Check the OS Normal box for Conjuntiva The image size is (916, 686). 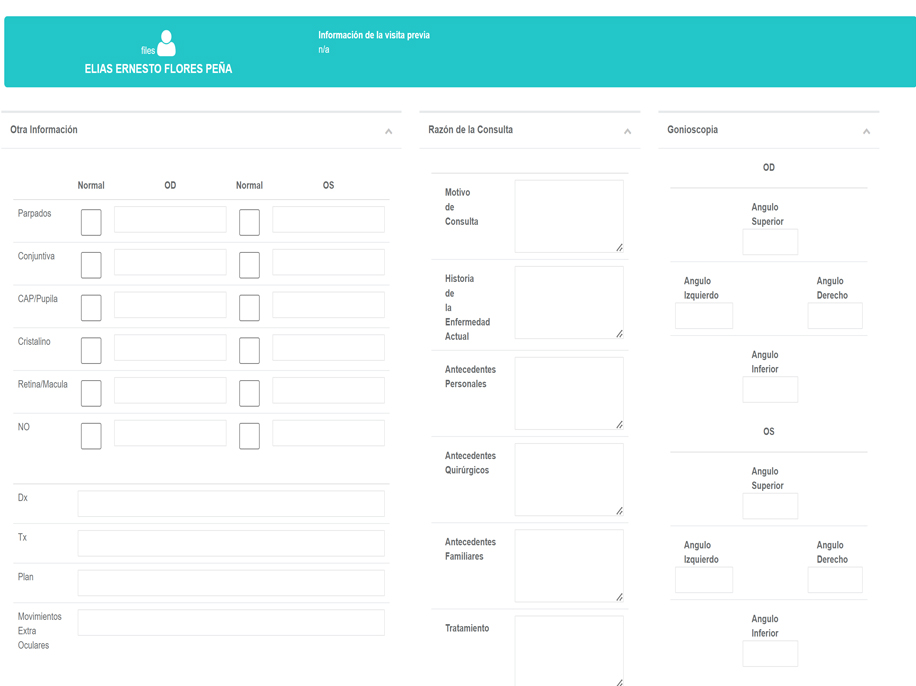pyautogui.click(x=249, y=265)
